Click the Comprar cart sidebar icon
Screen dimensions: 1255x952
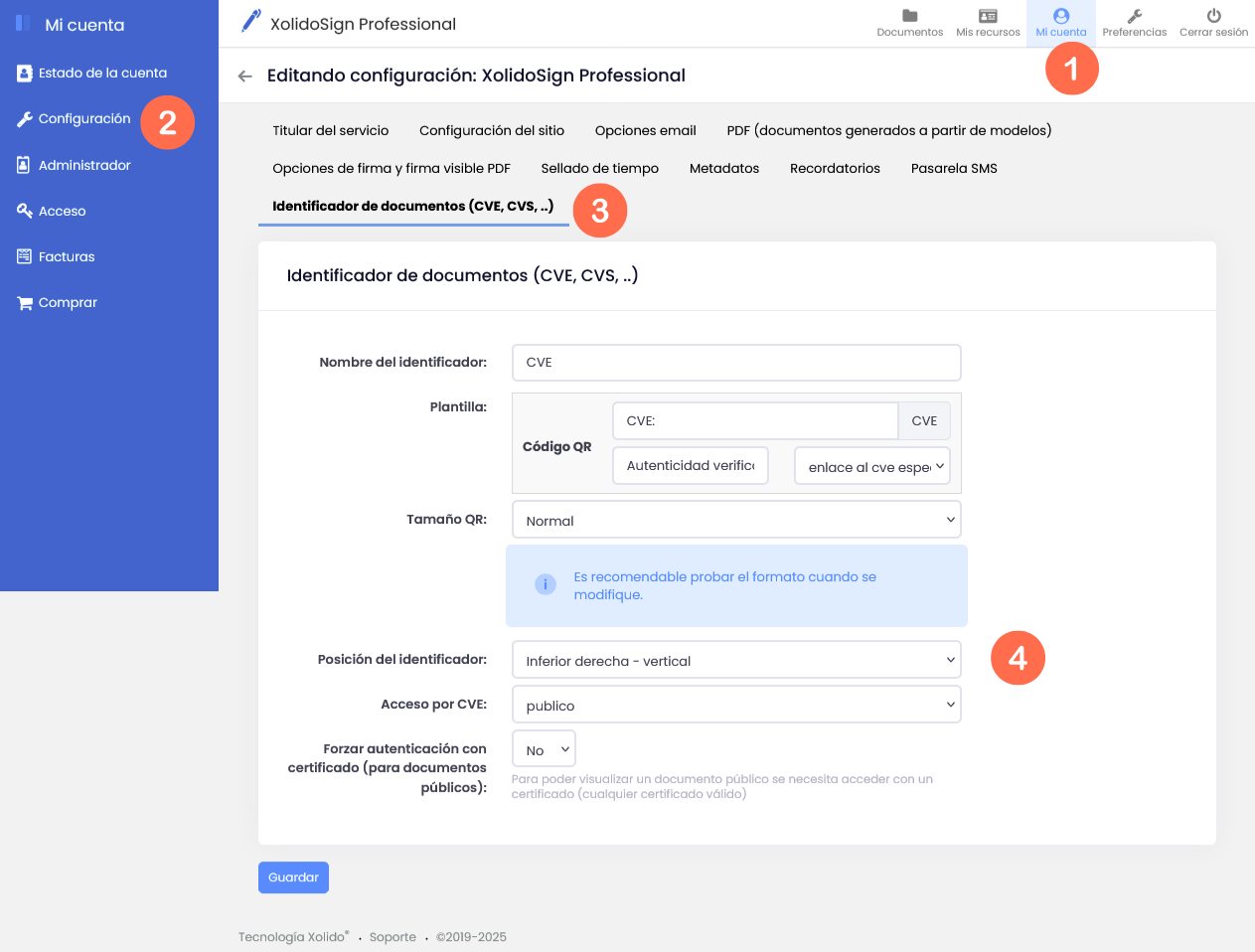tap(25, 303)
